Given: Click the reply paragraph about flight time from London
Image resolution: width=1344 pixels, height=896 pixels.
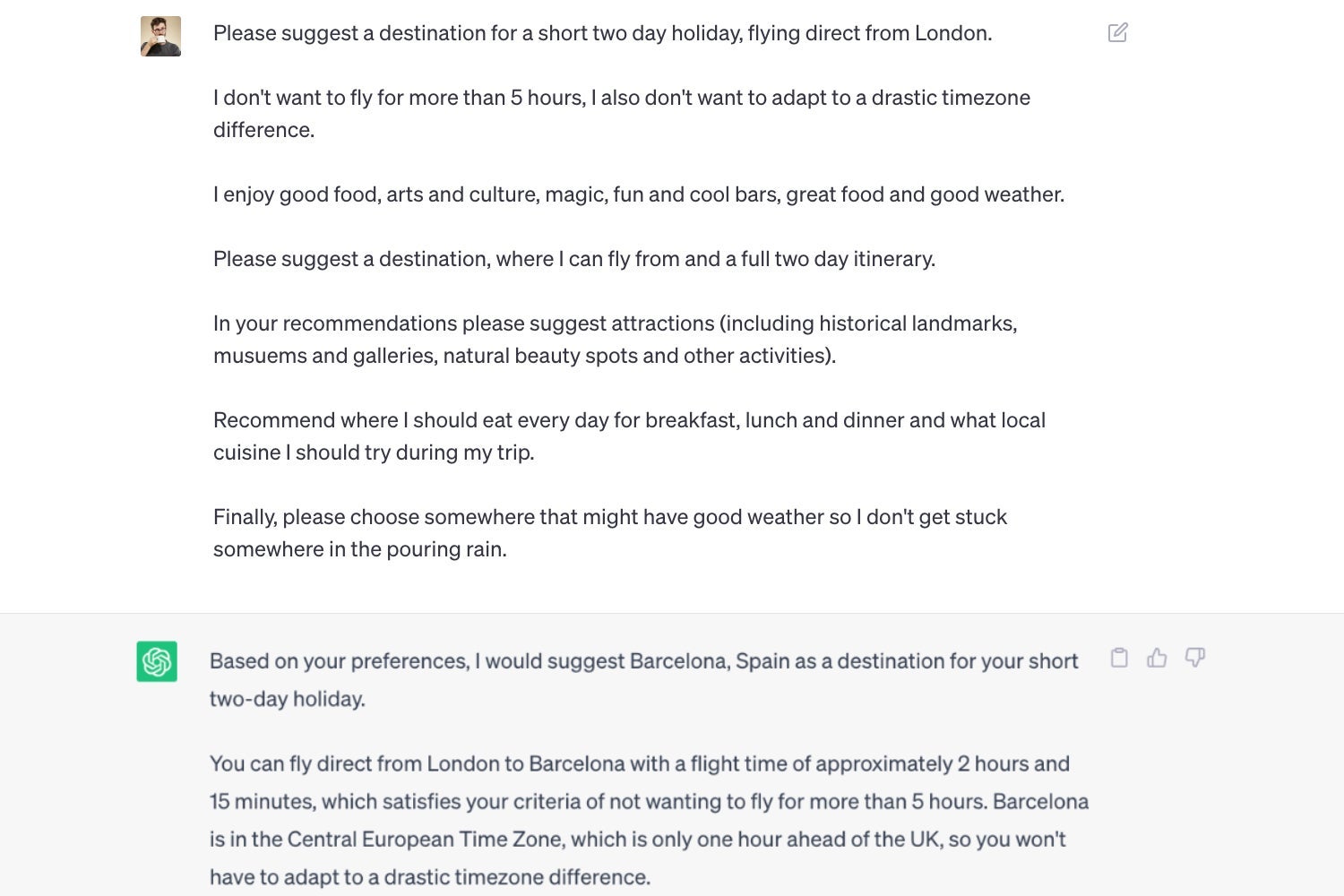Looking at the screenshot, I should 649,821.
